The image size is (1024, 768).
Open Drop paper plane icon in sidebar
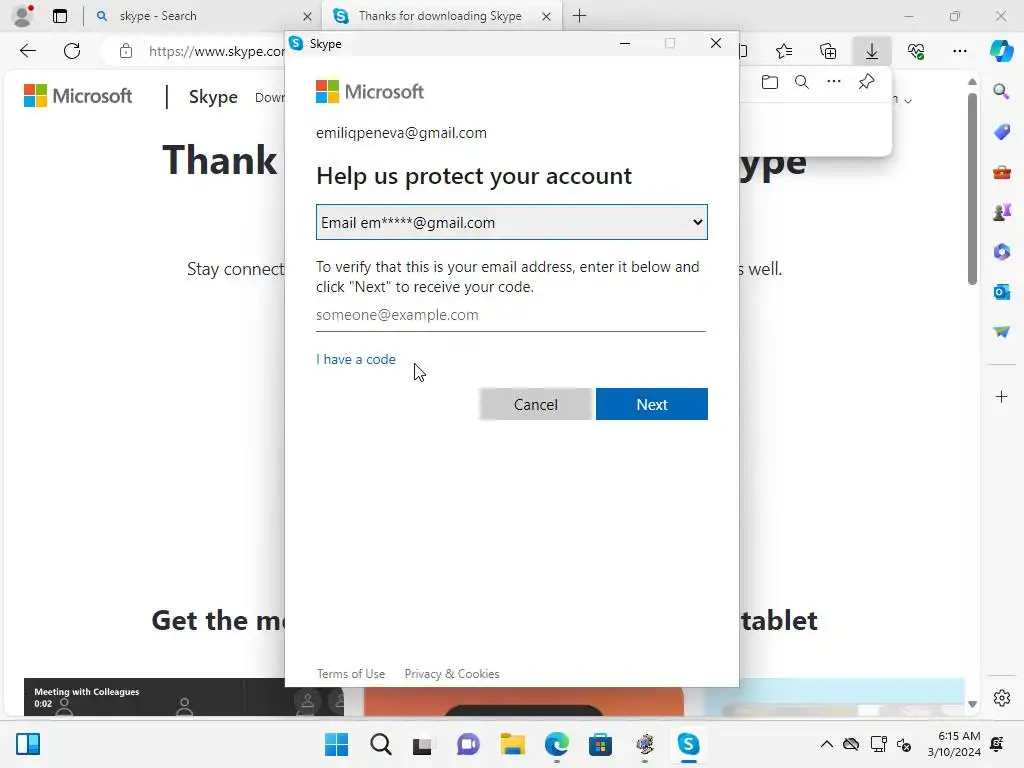click(x=1001, y=332)
